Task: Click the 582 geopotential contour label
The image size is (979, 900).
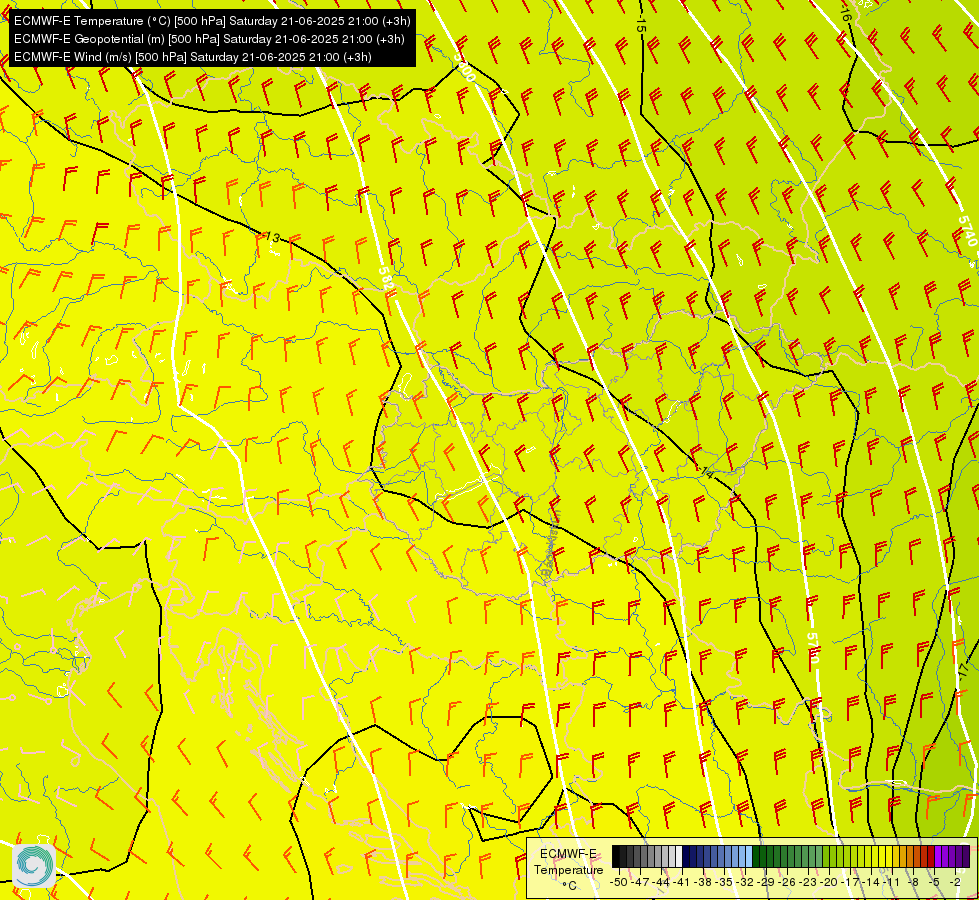Action: 386,279
